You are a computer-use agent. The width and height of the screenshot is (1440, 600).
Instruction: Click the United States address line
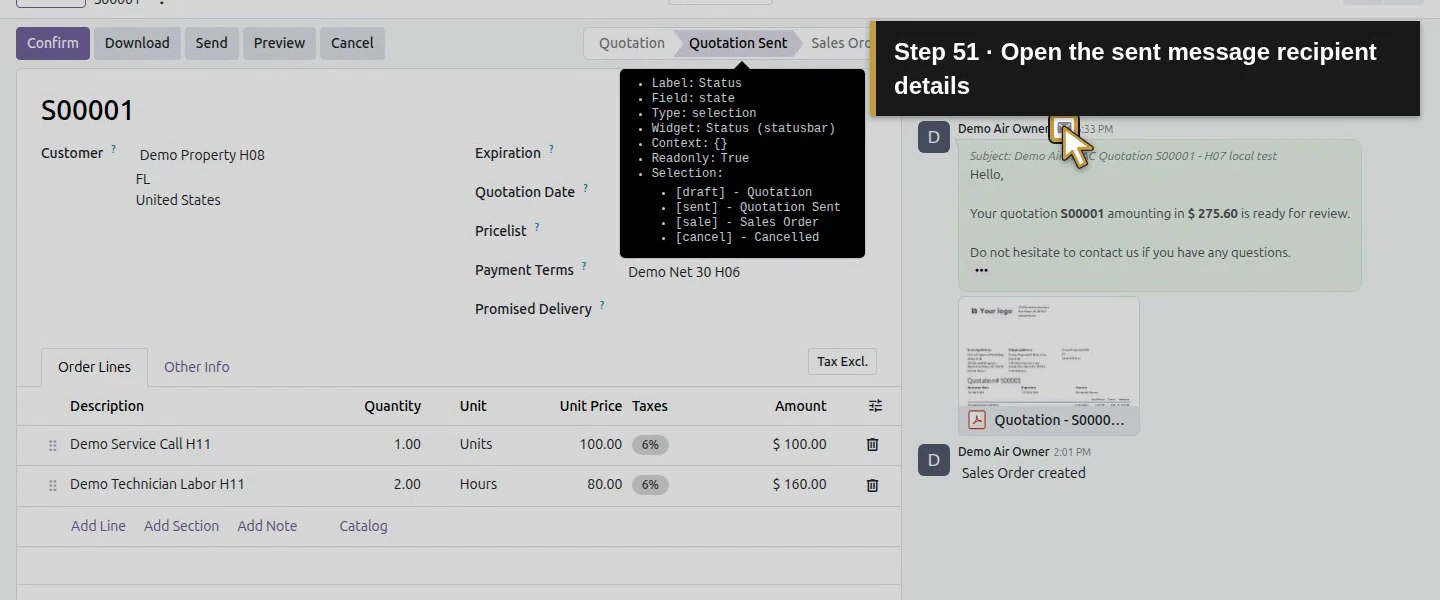178,200
